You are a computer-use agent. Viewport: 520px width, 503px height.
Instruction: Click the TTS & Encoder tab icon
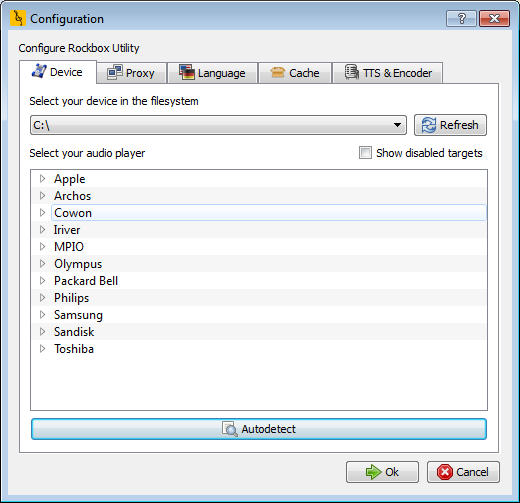tap(351, 72)
